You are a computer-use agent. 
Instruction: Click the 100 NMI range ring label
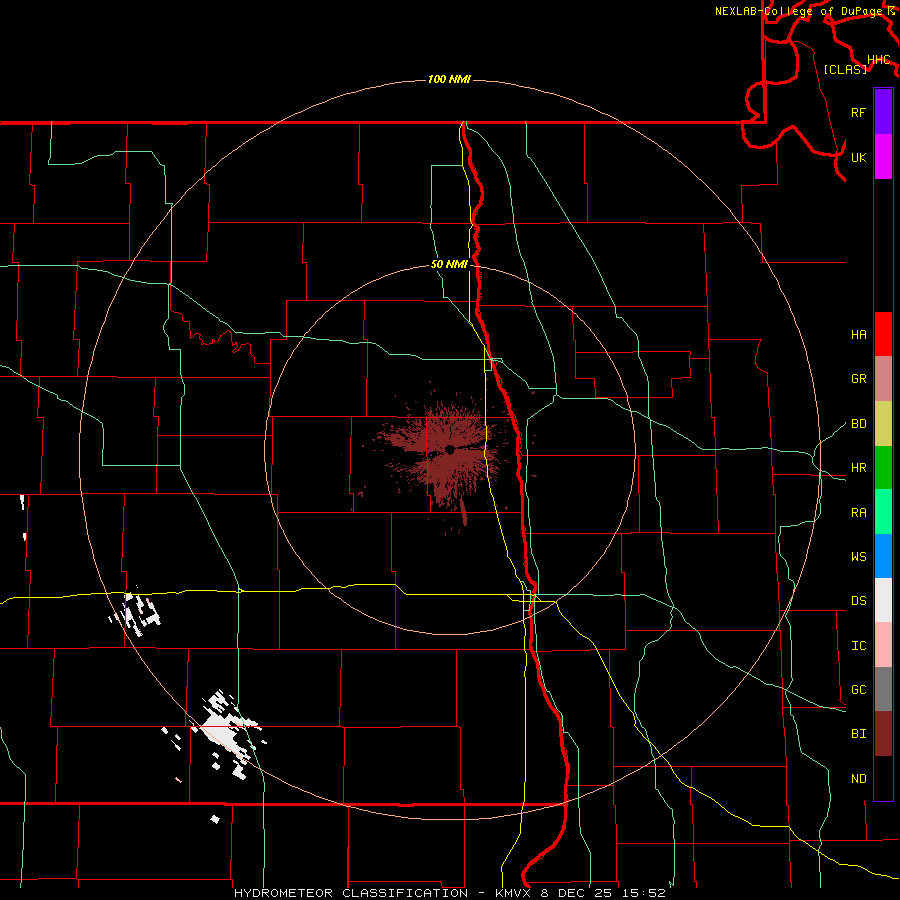point(449,79)
